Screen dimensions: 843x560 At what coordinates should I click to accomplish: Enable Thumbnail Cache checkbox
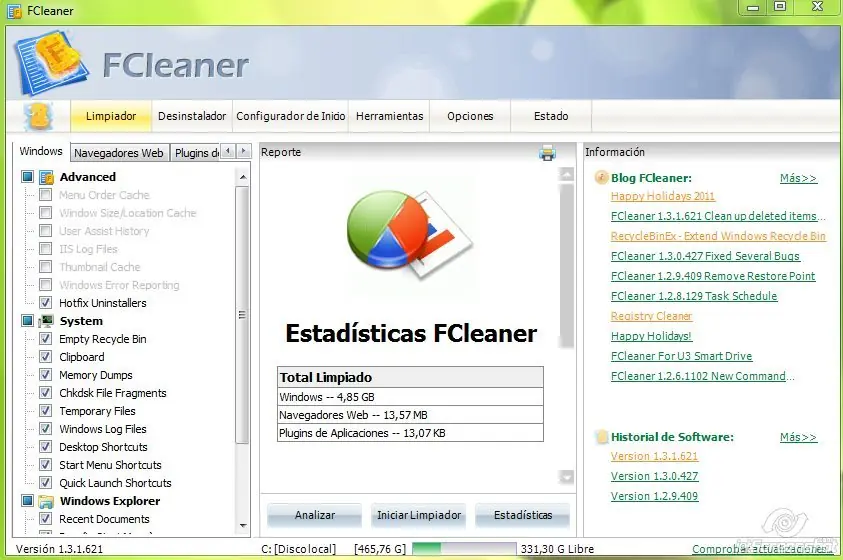click(46, 267)
